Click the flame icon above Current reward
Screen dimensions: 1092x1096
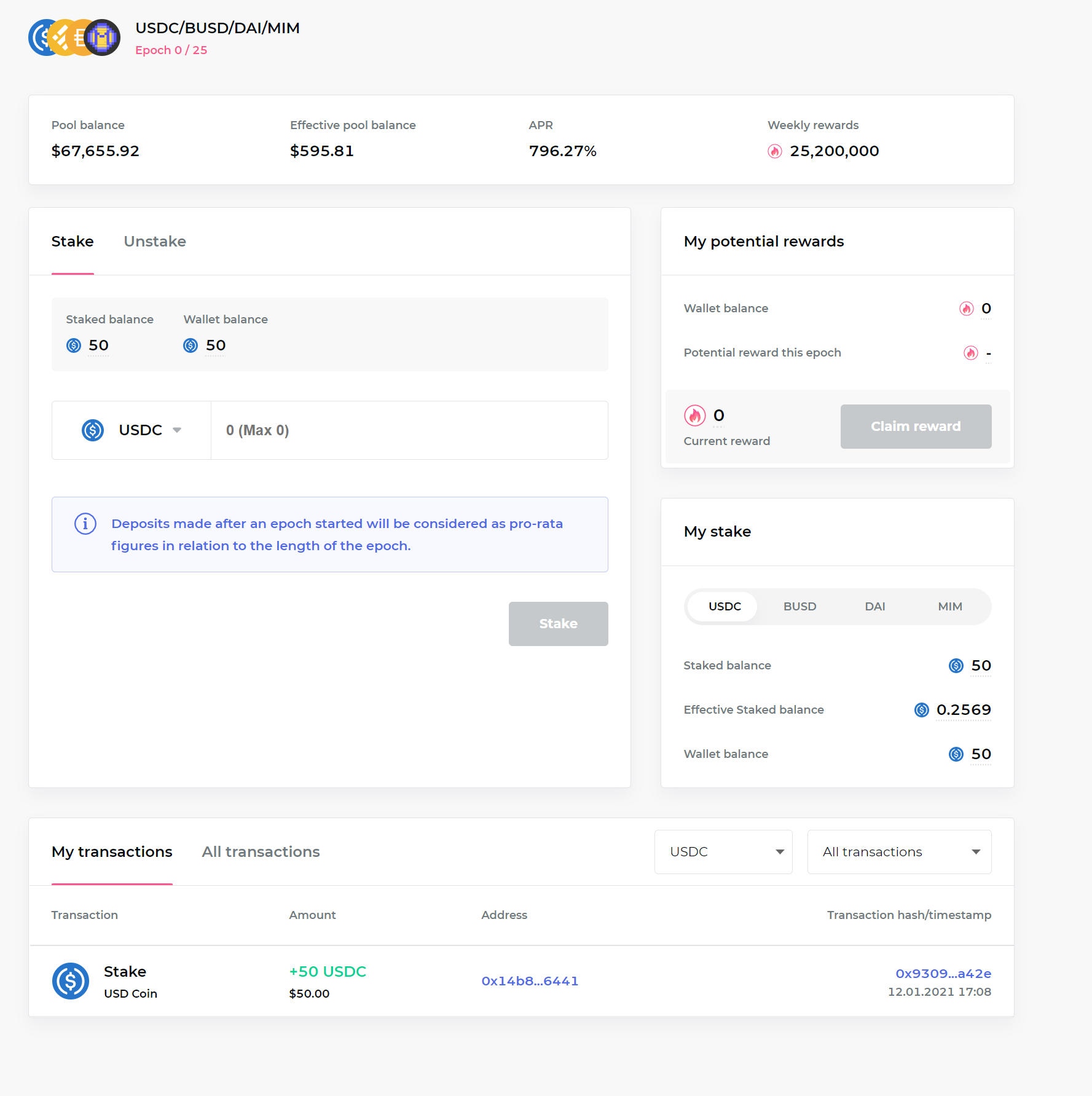tap(695, 416)
